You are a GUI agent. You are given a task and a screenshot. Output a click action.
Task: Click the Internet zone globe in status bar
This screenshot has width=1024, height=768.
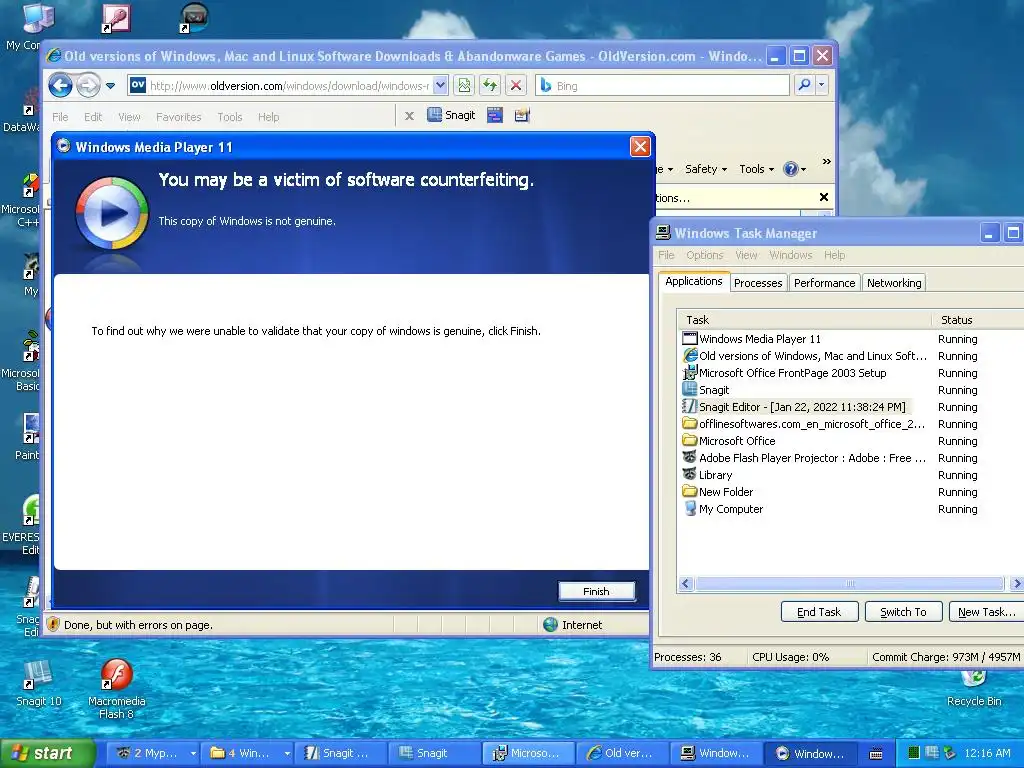[551, 624]
